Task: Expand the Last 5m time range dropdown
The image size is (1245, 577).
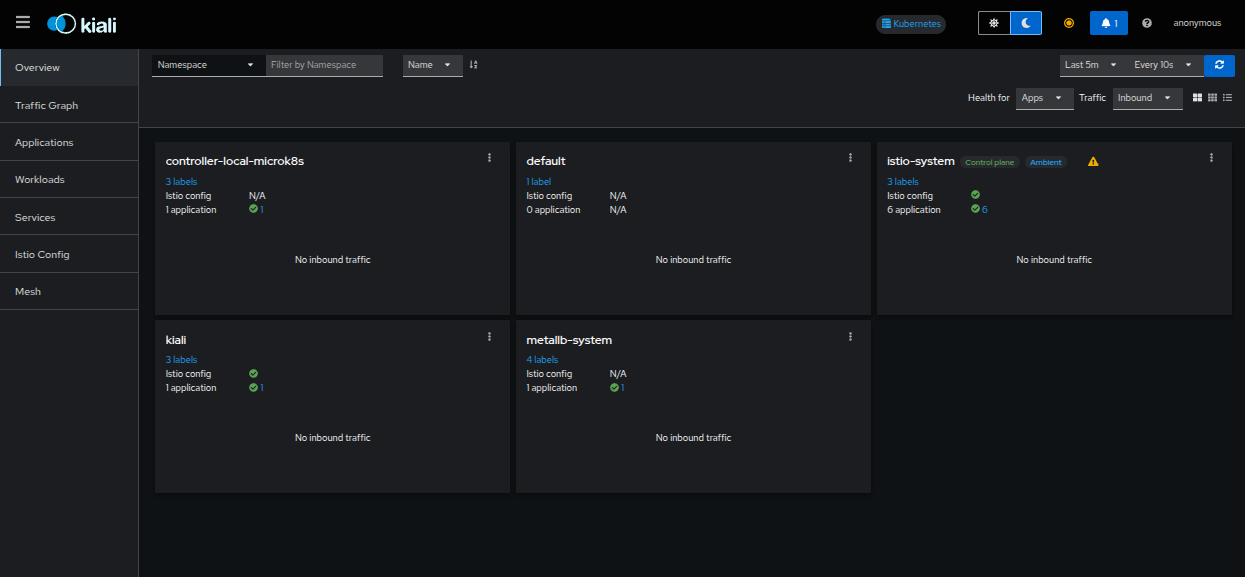Action: [1090, 65]
